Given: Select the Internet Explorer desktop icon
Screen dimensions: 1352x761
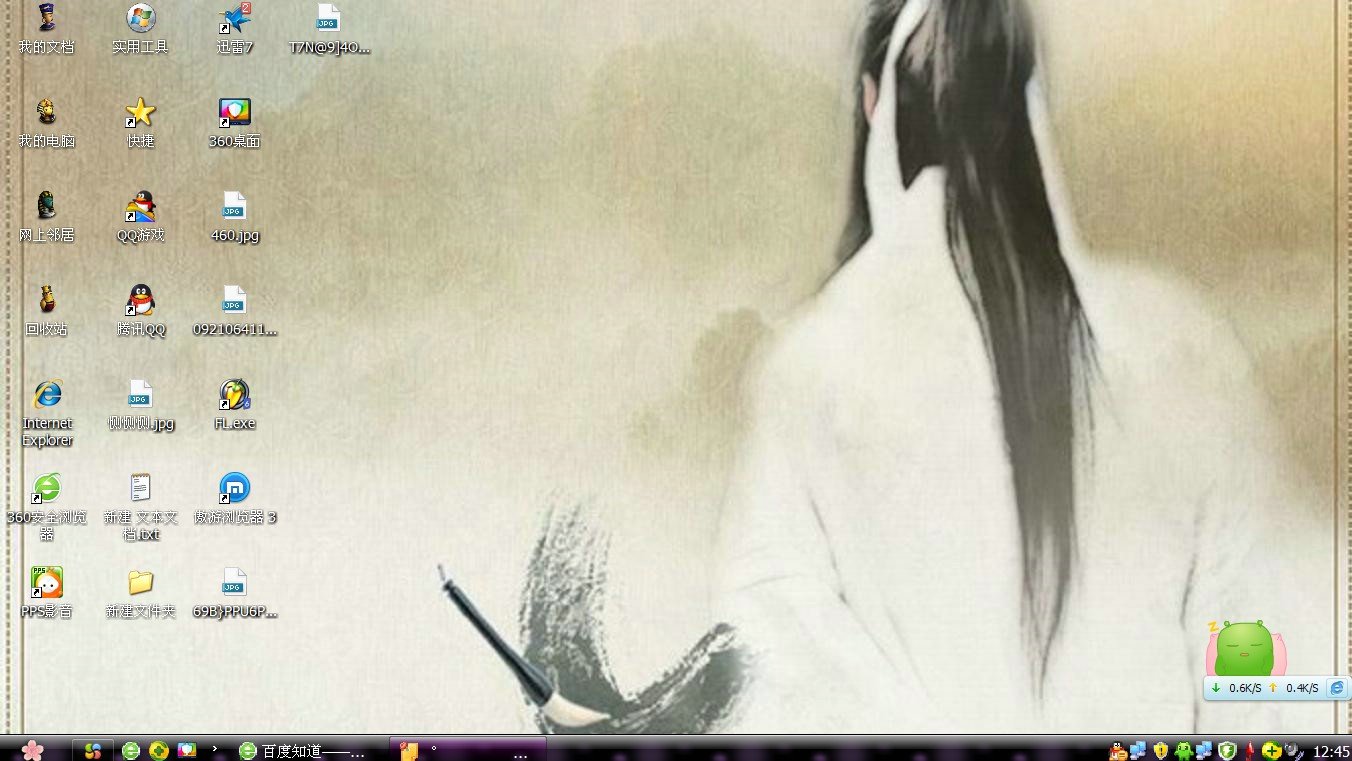Looking at the screenshot, I should [46, 395].
